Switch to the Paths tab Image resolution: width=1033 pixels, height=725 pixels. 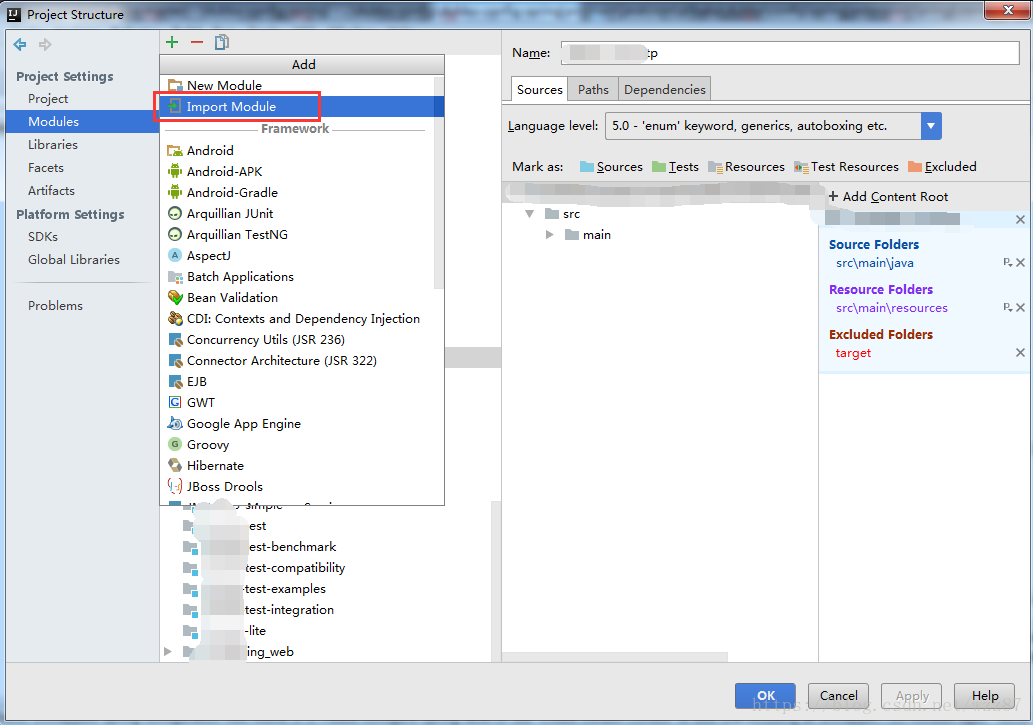(594, 90)
